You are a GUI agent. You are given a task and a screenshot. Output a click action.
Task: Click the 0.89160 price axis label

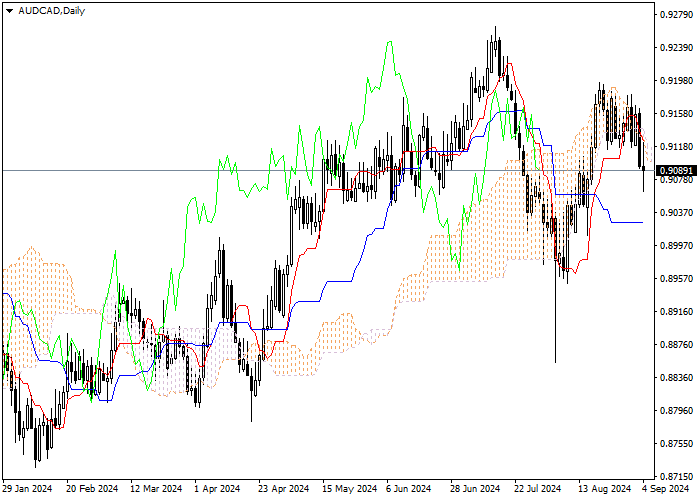coord(677,312)
